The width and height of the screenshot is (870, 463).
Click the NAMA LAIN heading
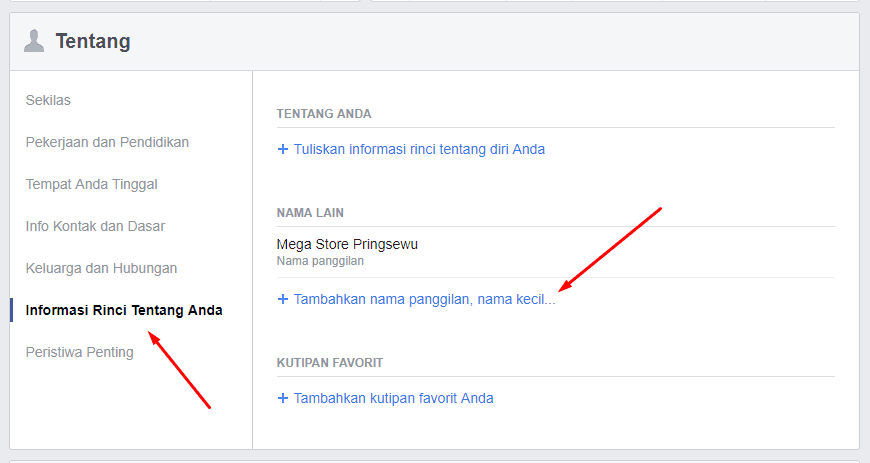[x=310, y=213]
